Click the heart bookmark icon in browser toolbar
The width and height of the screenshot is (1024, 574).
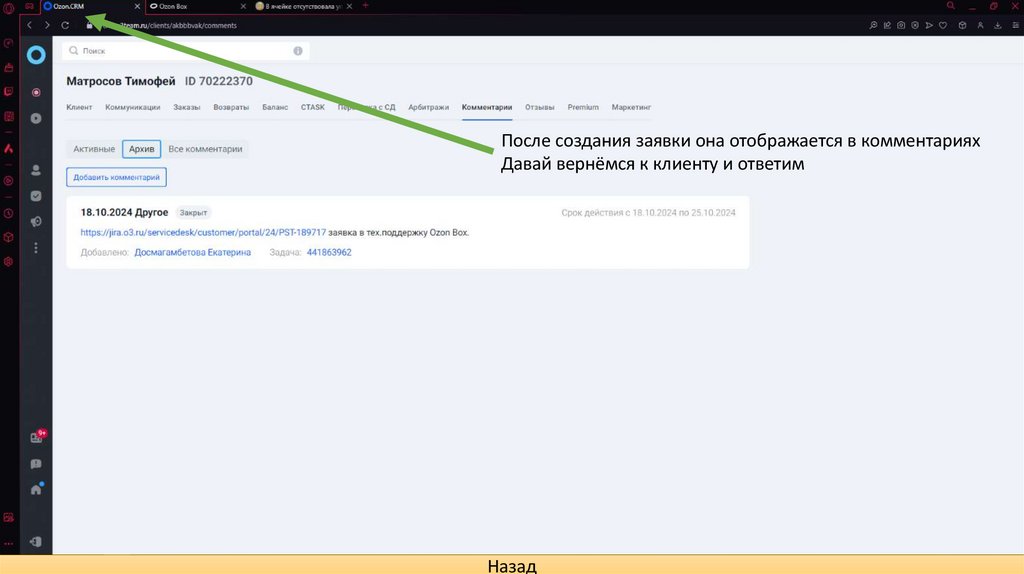(943, 25)
